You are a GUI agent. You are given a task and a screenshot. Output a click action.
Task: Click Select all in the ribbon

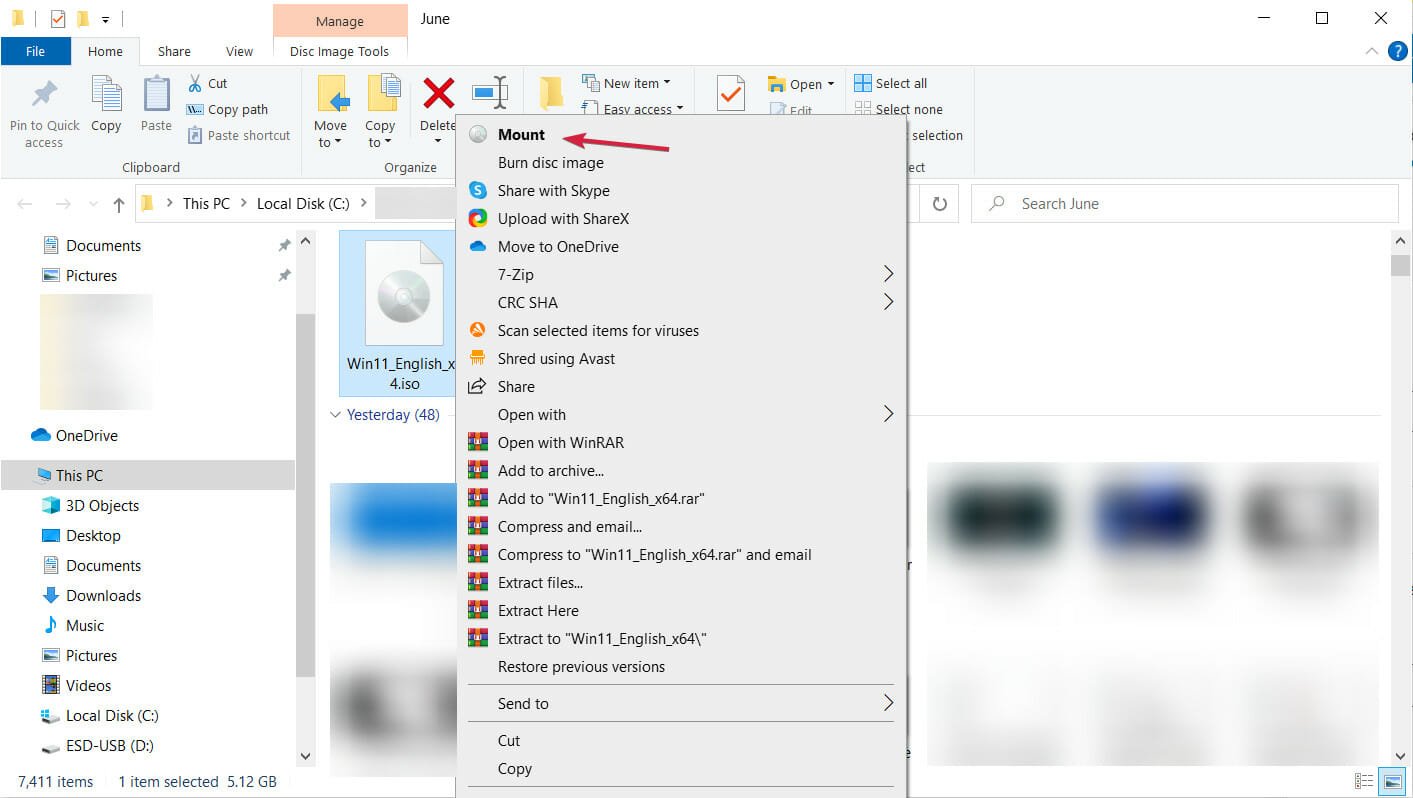[890, 83]
